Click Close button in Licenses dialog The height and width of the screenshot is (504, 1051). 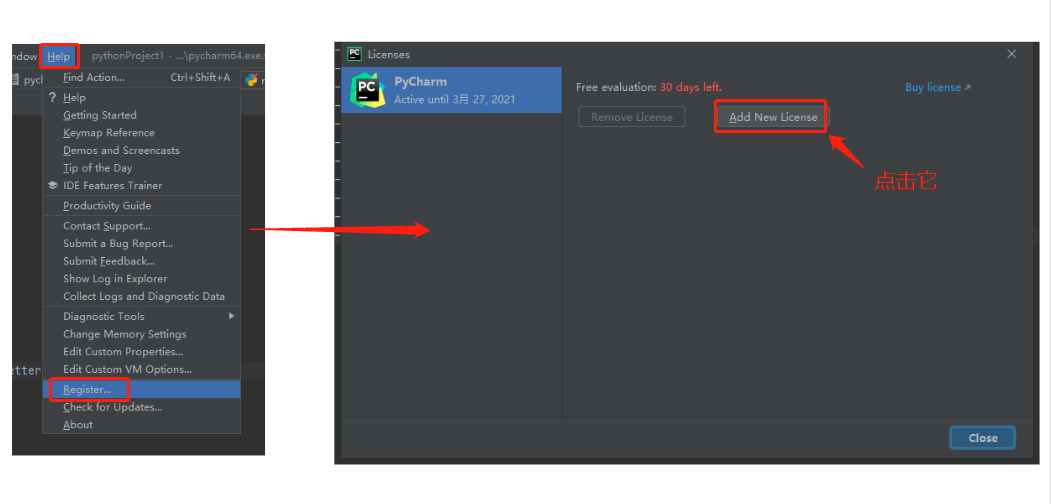click(983, 438)
